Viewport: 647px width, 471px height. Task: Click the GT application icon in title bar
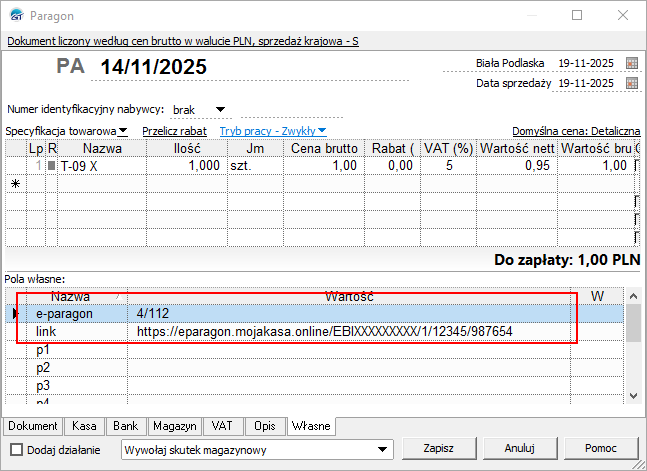pyautogui.click(x=13, y=16)
